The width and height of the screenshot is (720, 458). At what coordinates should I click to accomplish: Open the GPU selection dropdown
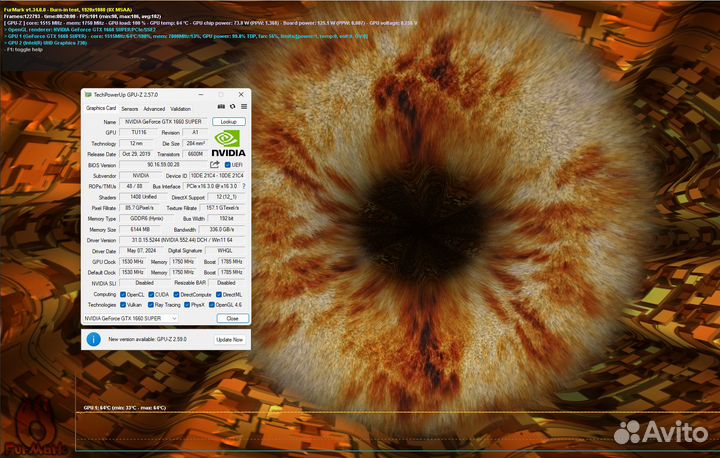click(x=131, y=318)
